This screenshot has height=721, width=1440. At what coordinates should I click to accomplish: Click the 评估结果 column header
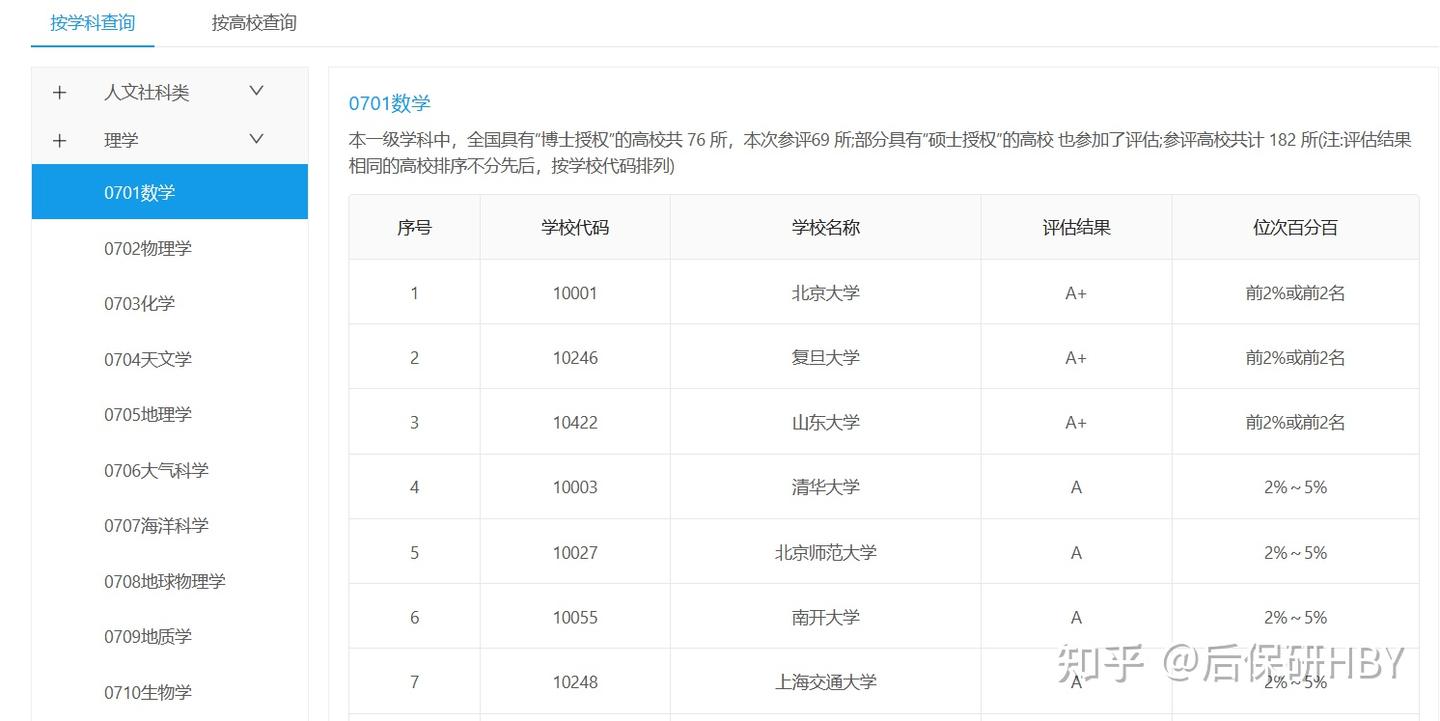tap(1076, 227)
